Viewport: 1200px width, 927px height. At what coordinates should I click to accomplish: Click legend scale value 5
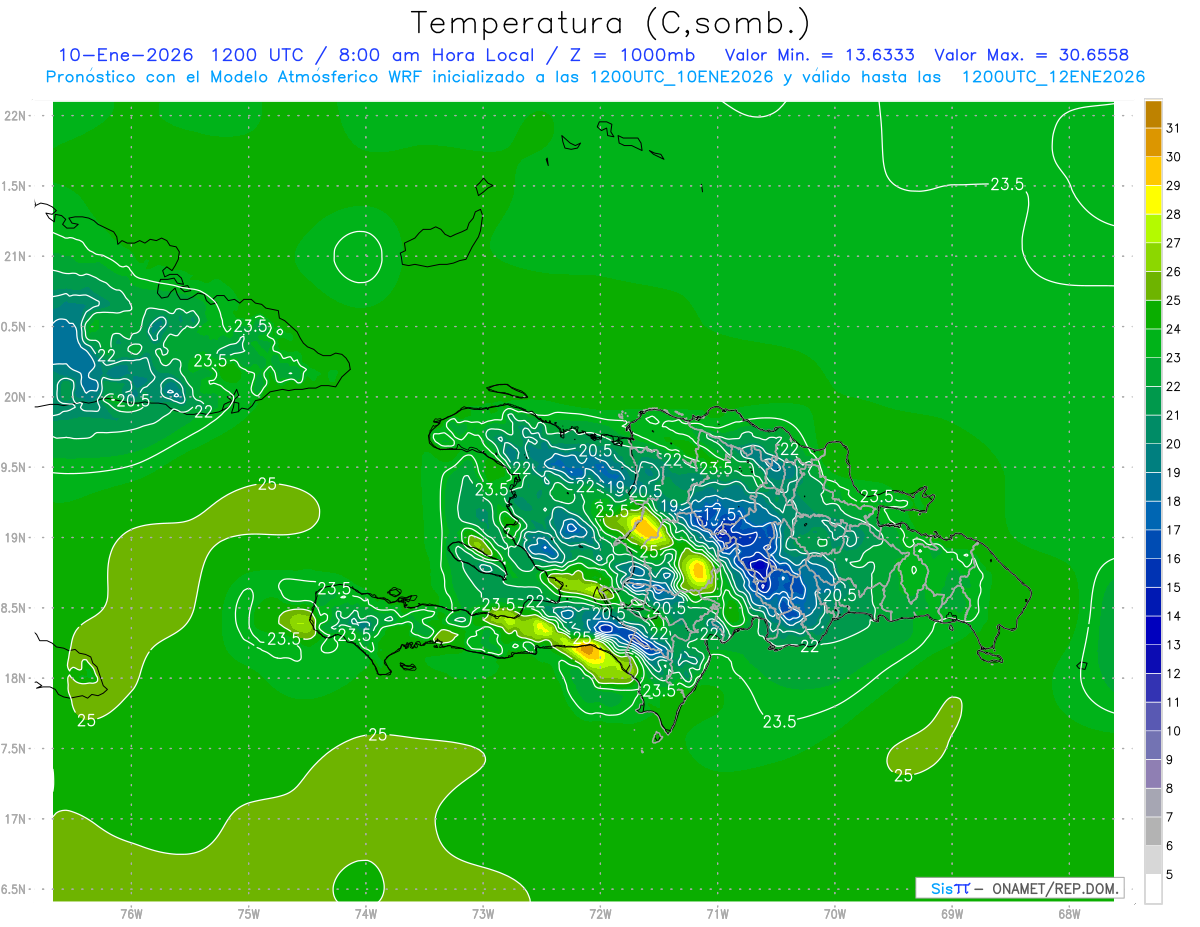[1170, 875]
